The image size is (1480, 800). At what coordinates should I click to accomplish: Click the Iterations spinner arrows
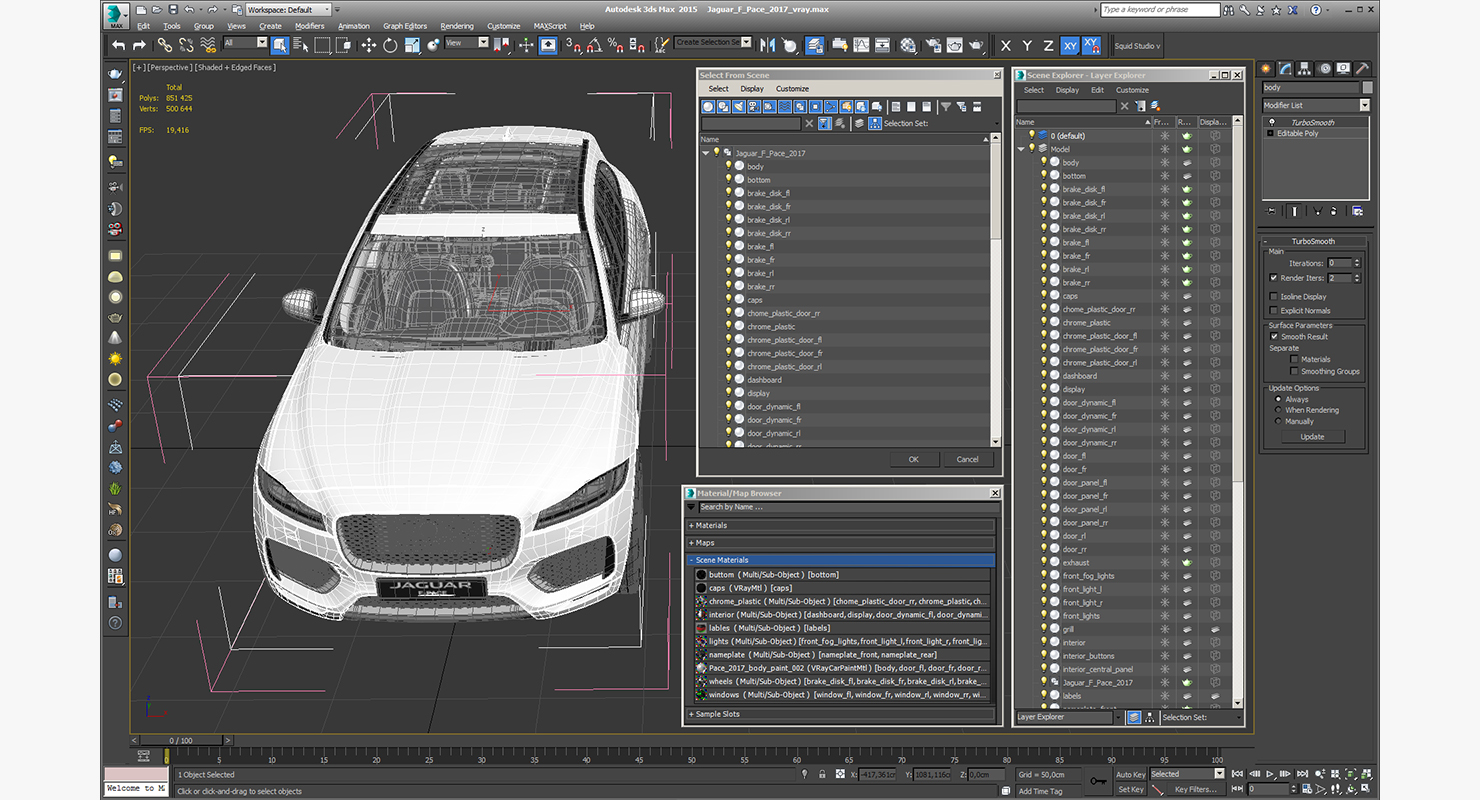1357,263
